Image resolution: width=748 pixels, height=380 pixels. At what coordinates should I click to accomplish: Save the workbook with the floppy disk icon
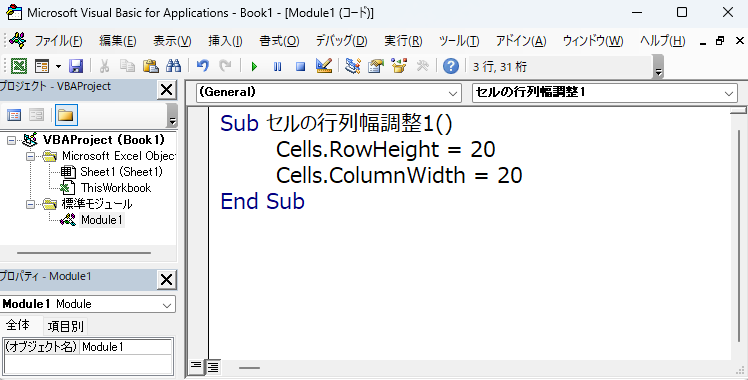point(76,66)
